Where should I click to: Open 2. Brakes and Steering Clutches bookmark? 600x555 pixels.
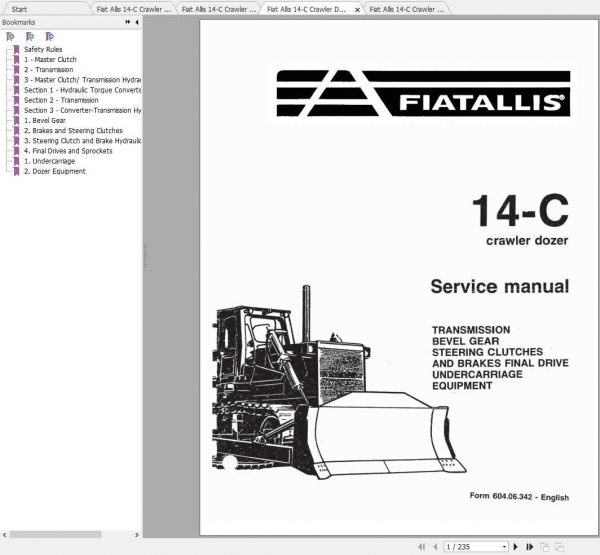point(73,131)
